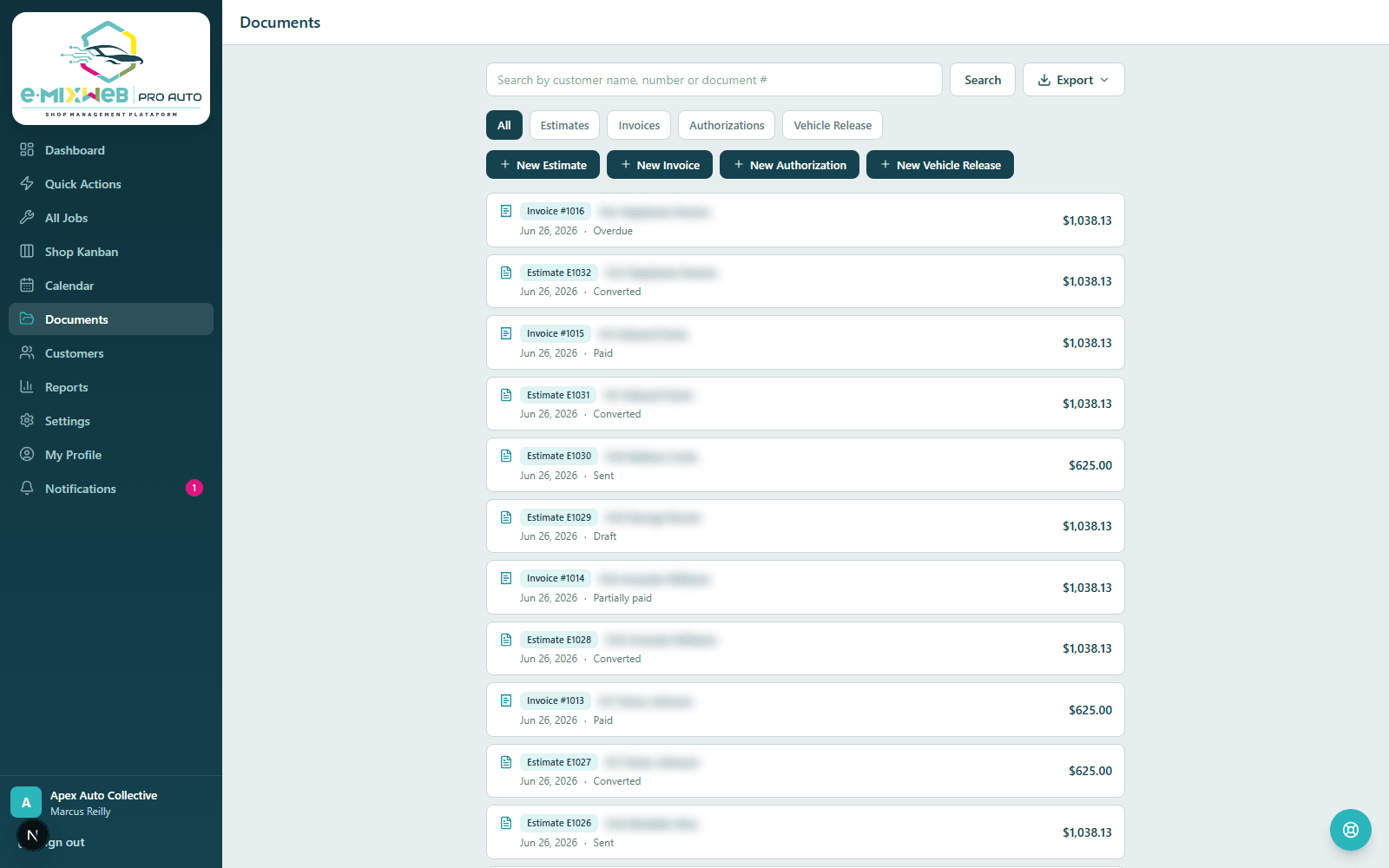Click the document icon beside Estimate E1032

[506, 273]
